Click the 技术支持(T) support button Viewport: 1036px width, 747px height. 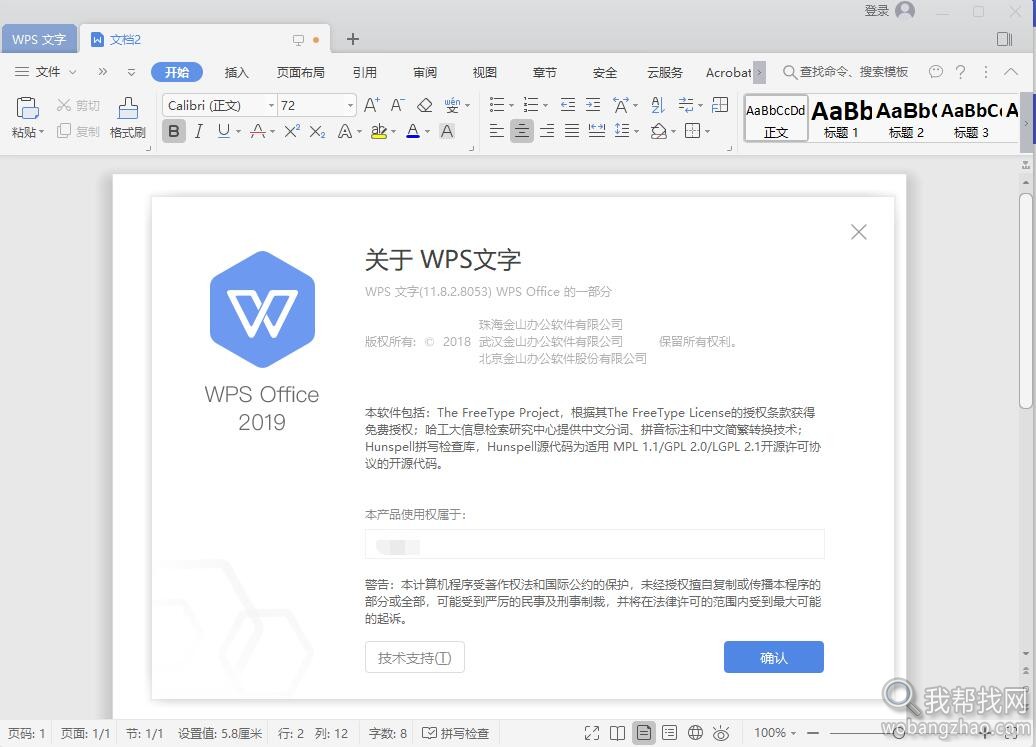pyautogui.click(x=415, y=657)
